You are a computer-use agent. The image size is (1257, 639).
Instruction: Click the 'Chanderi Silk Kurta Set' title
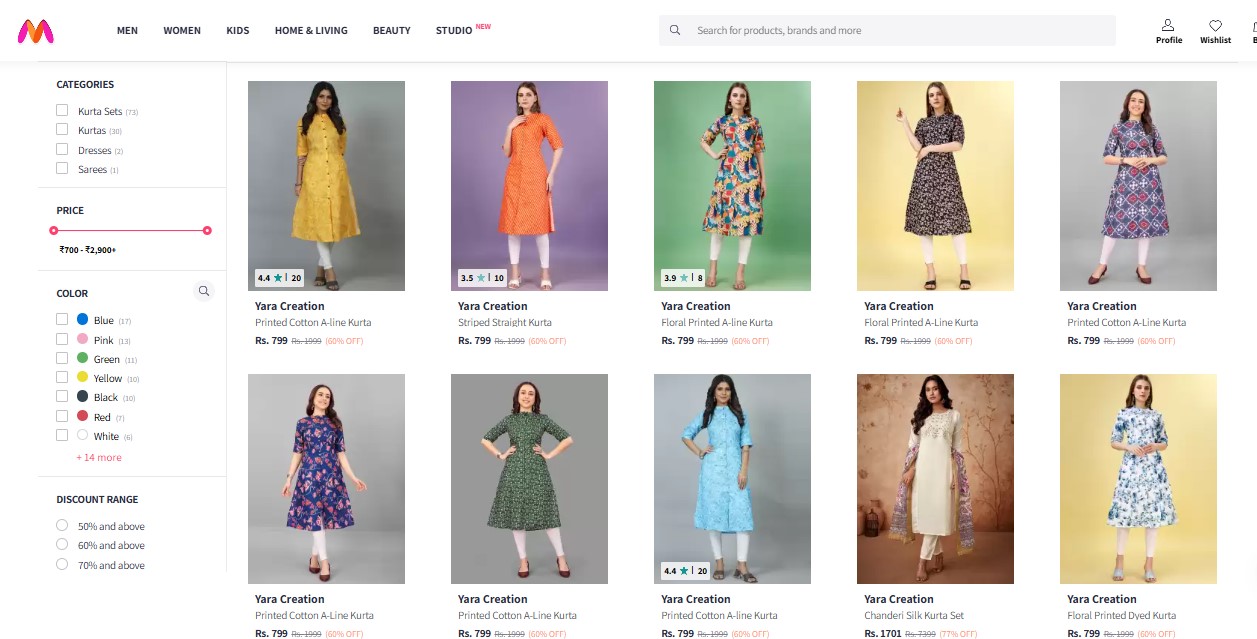(914, 616)
